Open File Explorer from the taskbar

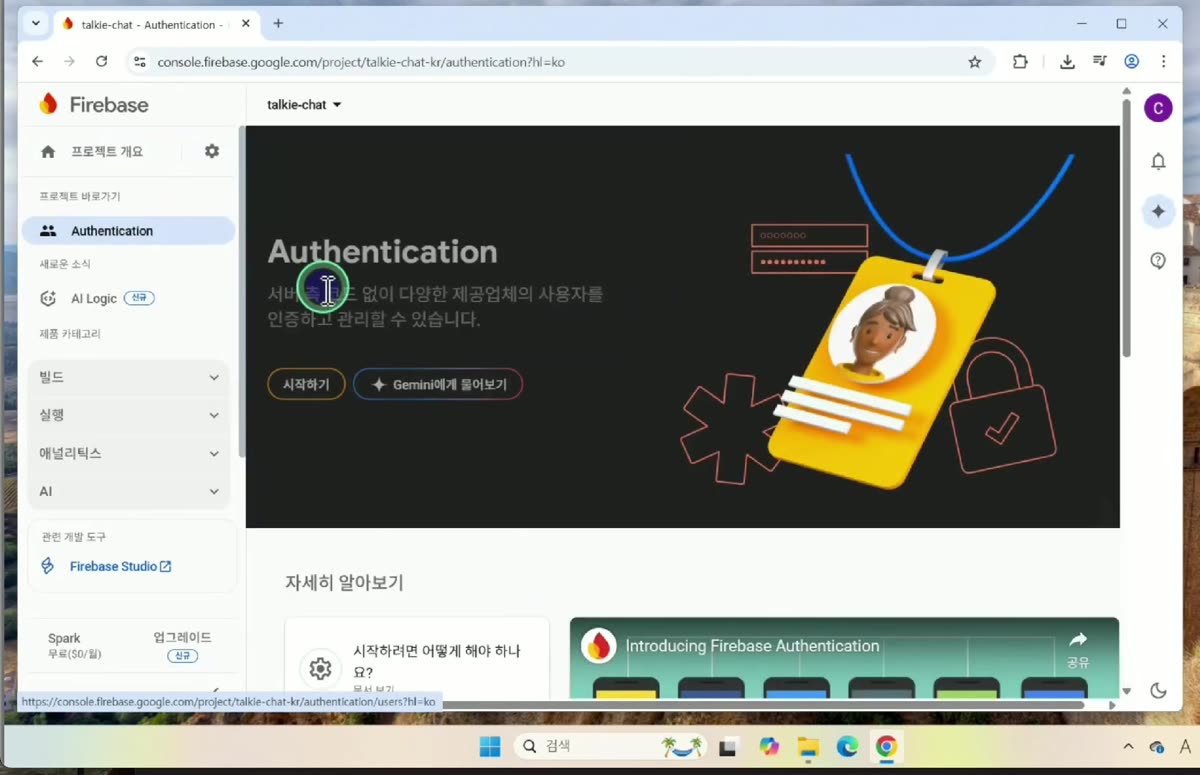coord(808,747)
